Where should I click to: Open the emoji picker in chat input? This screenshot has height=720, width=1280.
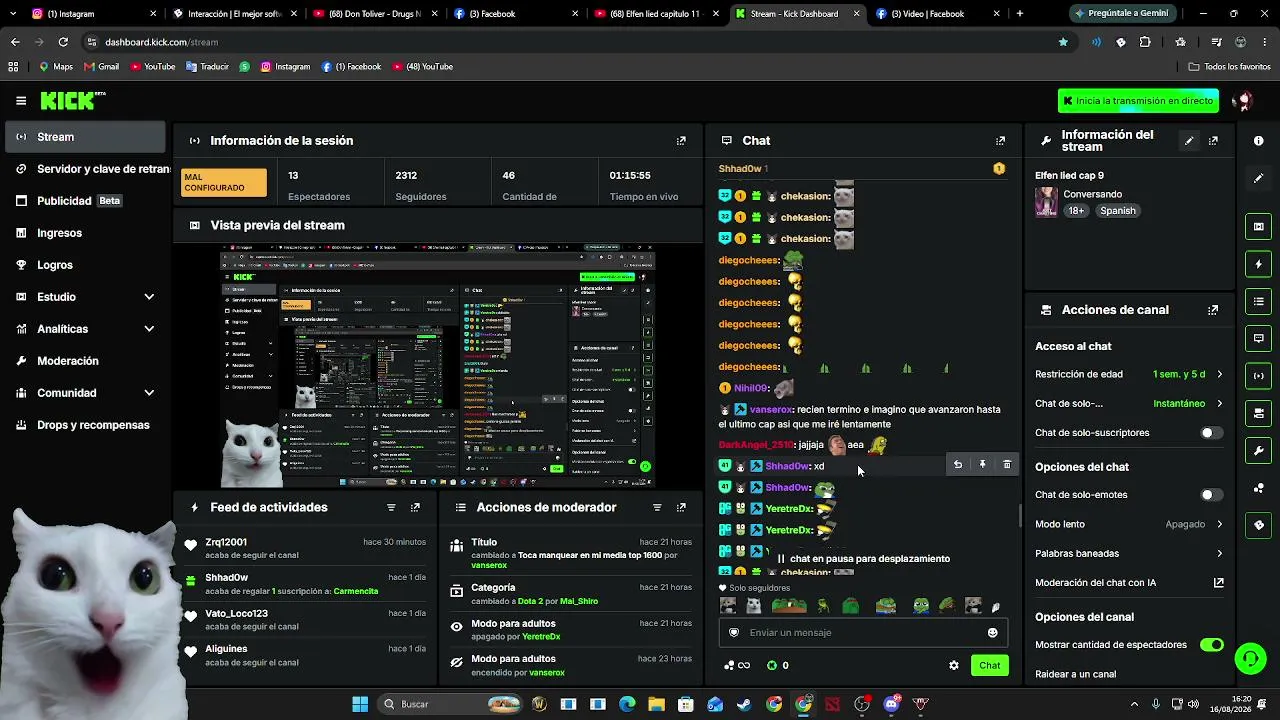pos(992,633)
